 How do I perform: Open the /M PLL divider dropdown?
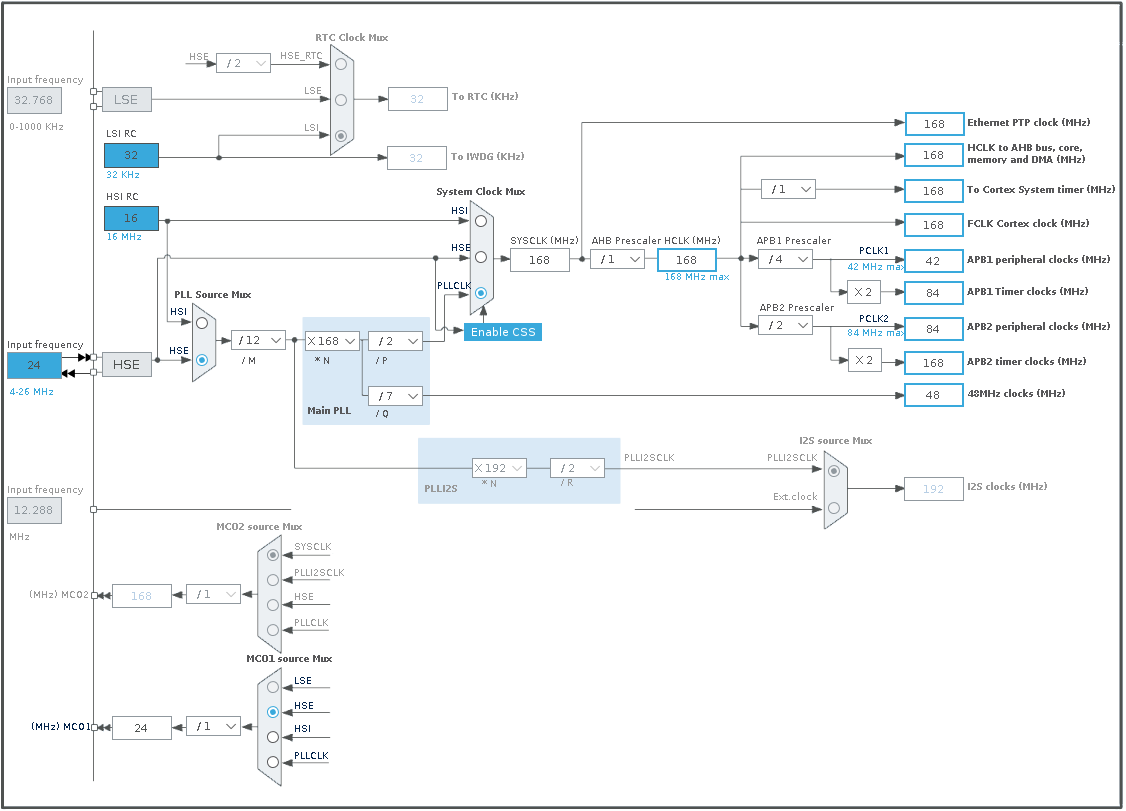point(259,340)
